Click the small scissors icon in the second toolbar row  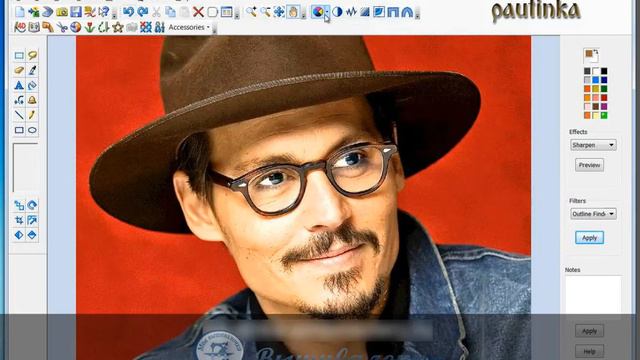62,27
